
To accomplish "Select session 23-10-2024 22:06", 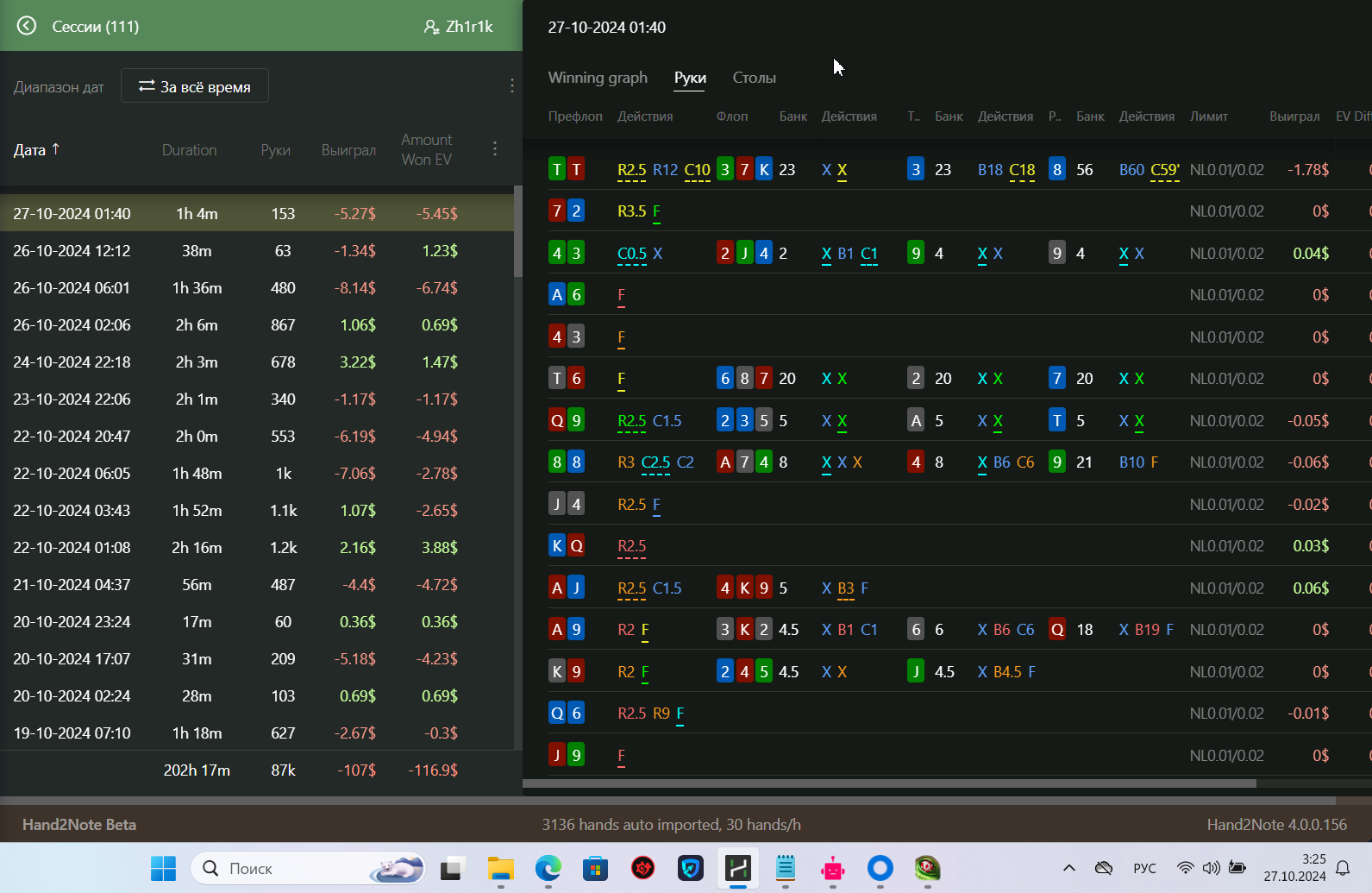I will tap(257, 399).
